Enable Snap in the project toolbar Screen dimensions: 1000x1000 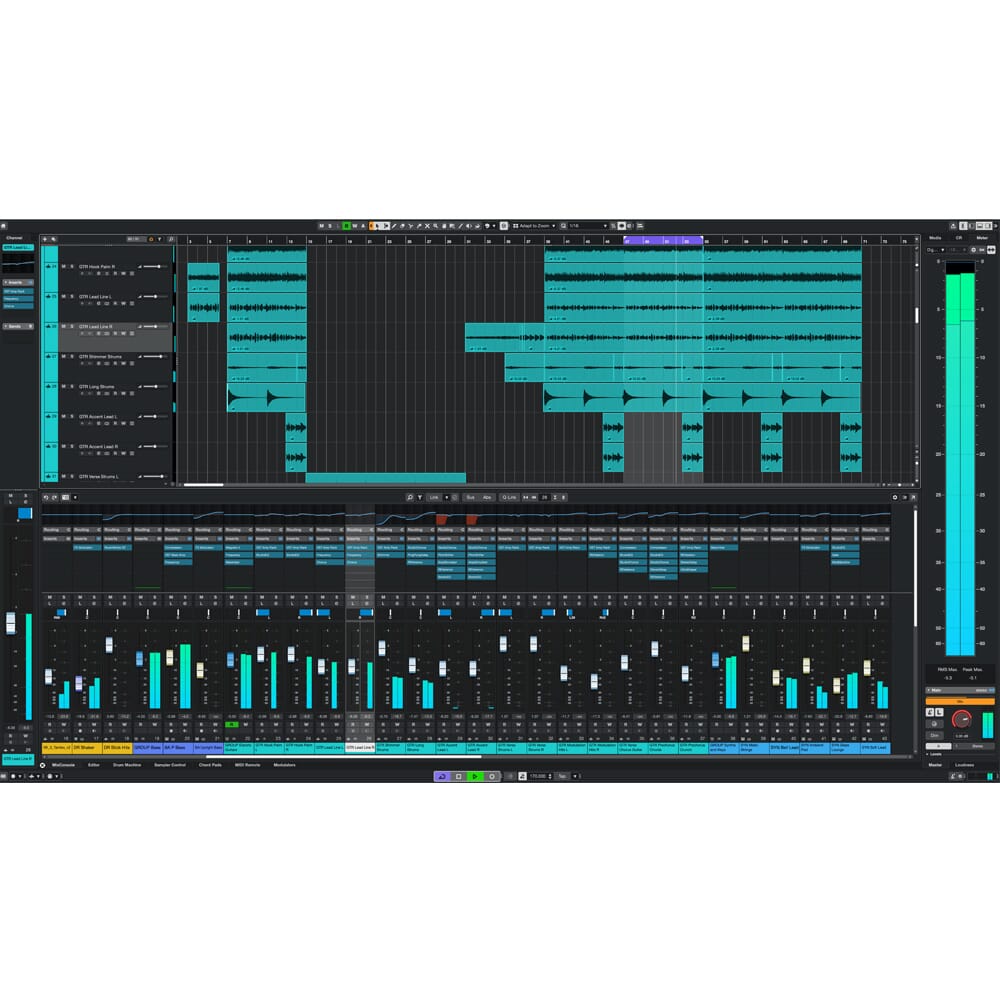tap(504, 225)
